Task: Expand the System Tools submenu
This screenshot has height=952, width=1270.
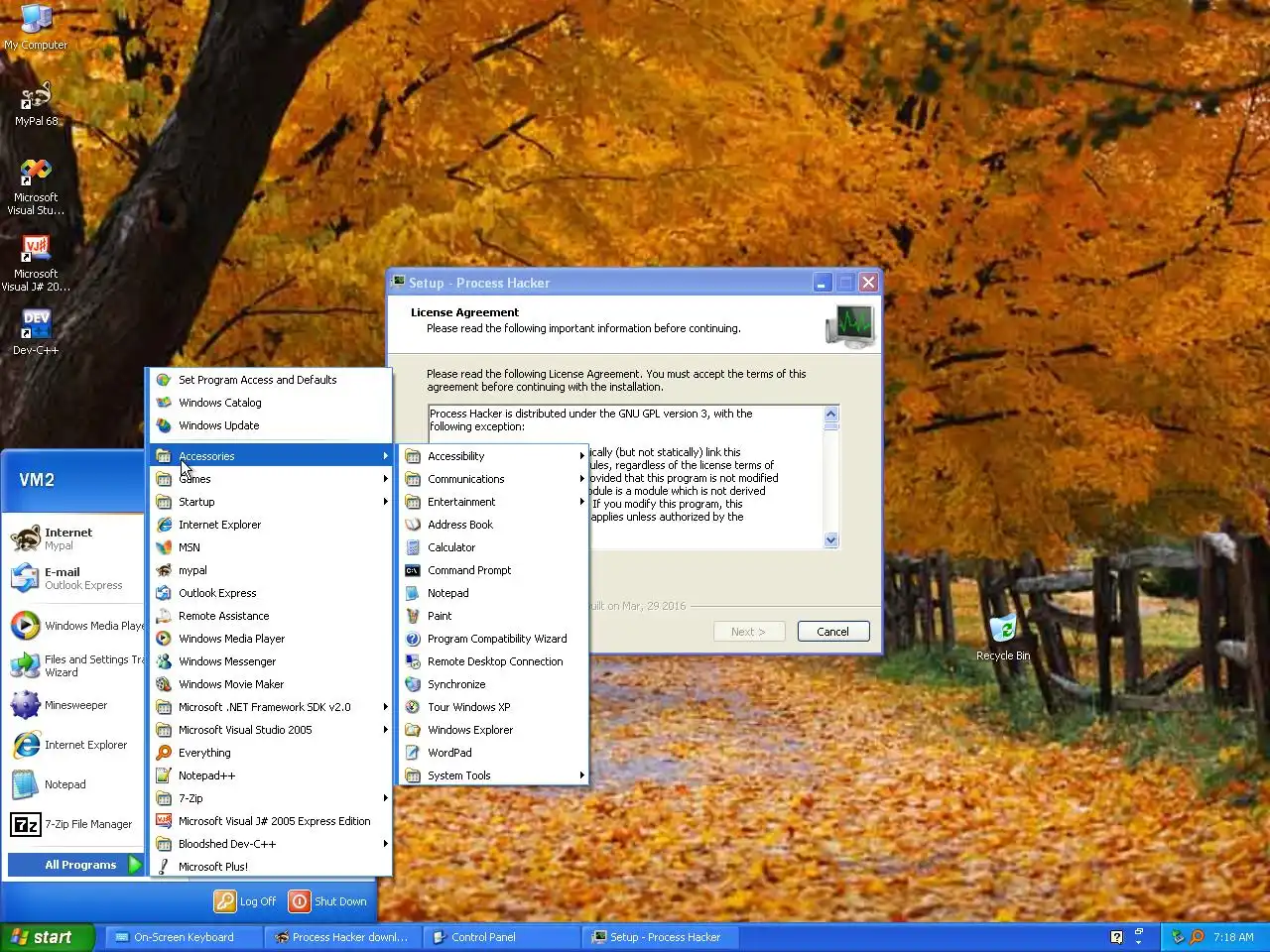Action: (494, 775)
